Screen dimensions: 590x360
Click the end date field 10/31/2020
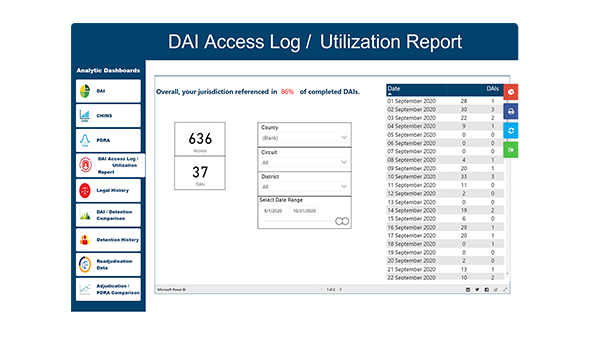pos(304,211)
